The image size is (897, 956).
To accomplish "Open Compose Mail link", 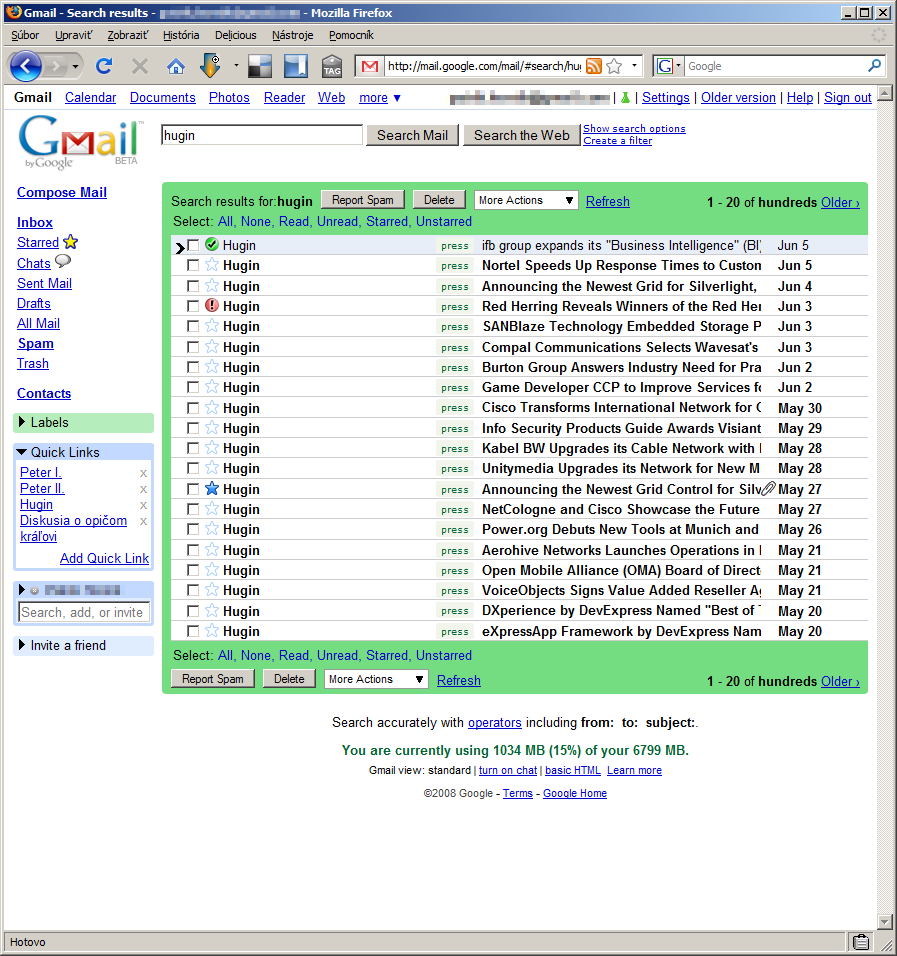I will coord(62,193).
